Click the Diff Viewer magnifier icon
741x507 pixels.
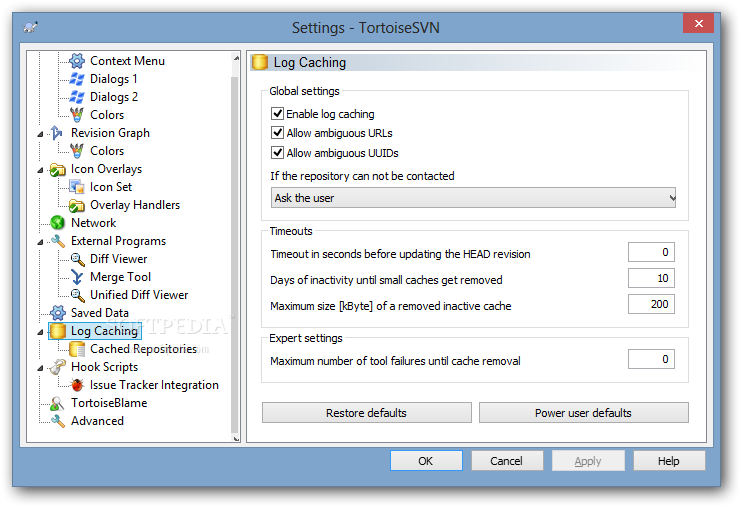[x=77, y=259]
